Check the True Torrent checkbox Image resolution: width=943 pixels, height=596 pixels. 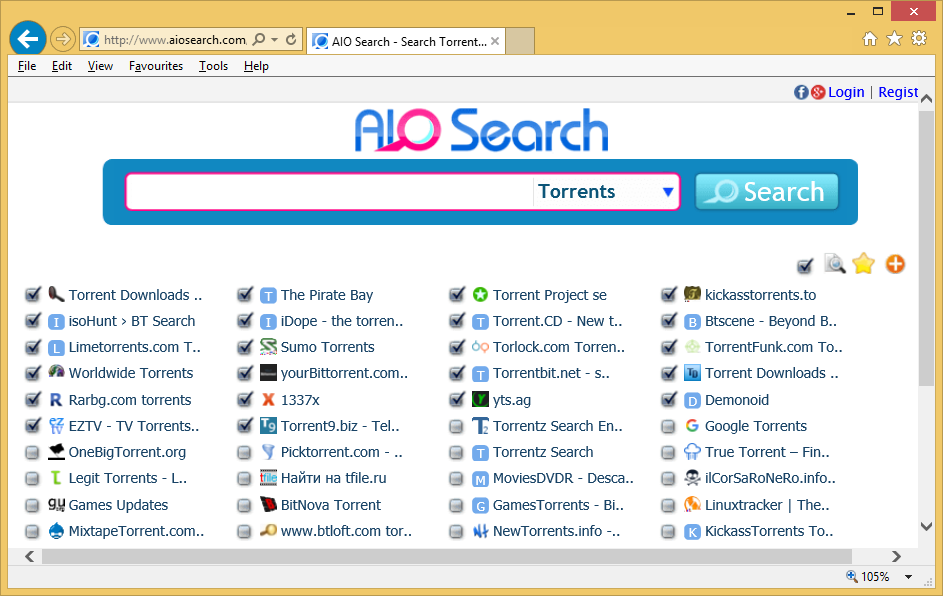(x=668, y=452)
